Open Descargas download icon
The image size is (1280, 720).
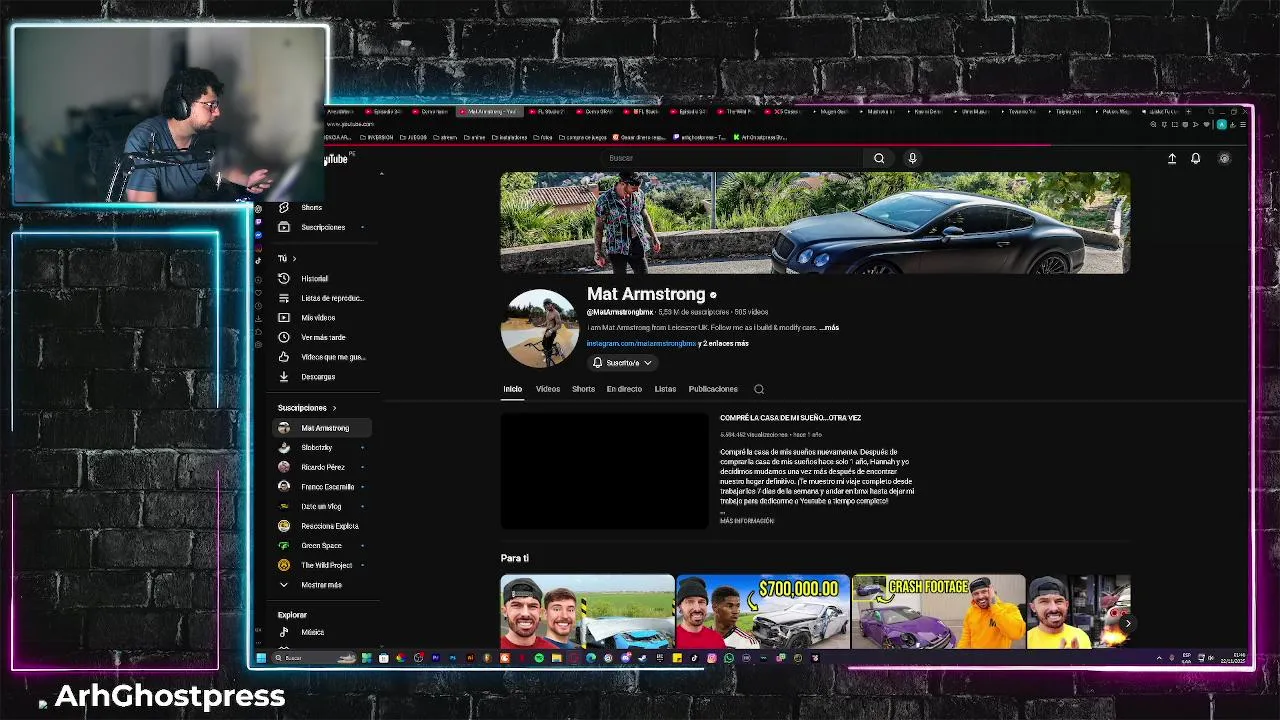pyautogui.click(x=284, y=376)
